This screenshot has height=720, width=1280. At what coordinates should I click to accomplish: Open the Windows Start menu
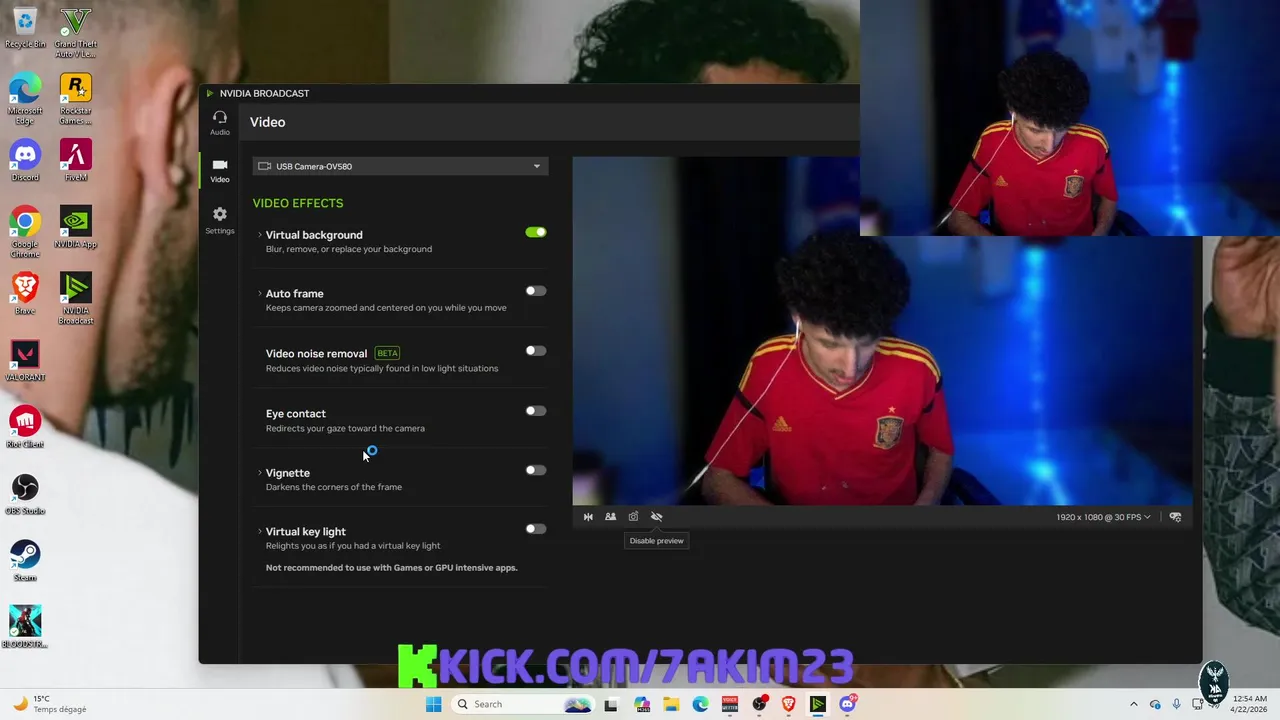433,704
